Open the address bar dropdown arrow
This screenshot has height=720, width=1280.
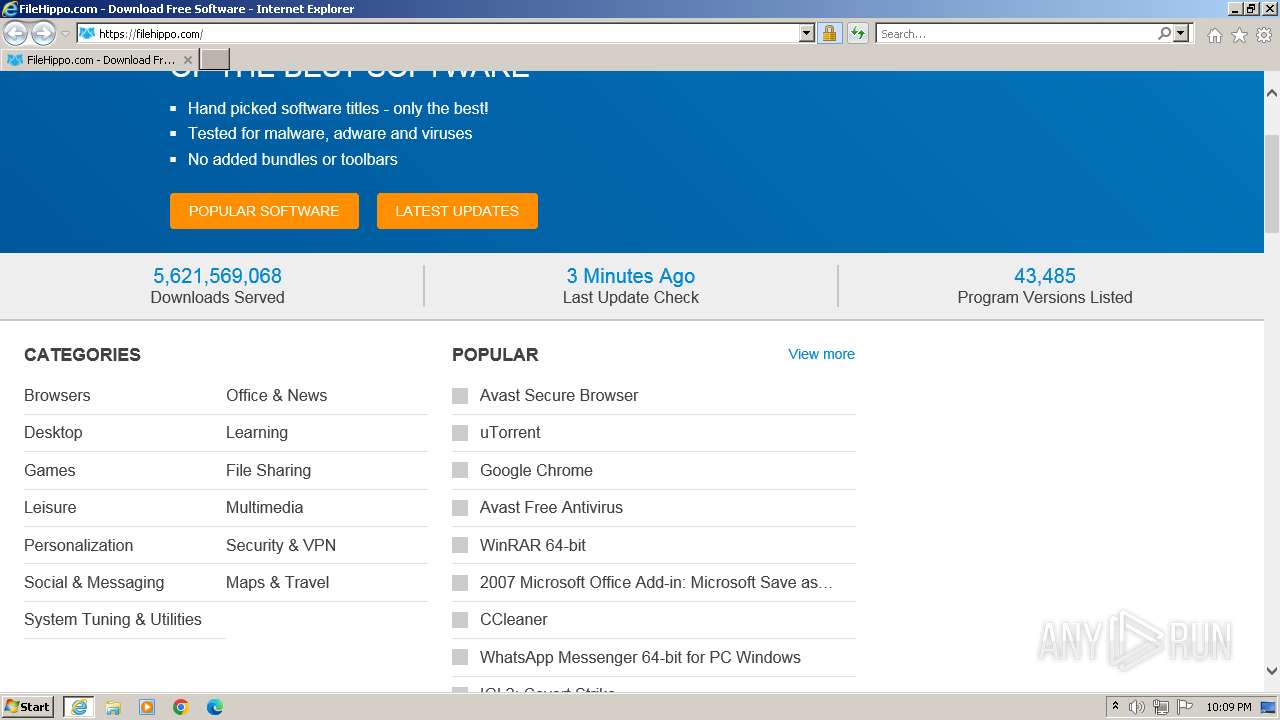(x=807, y=33)
